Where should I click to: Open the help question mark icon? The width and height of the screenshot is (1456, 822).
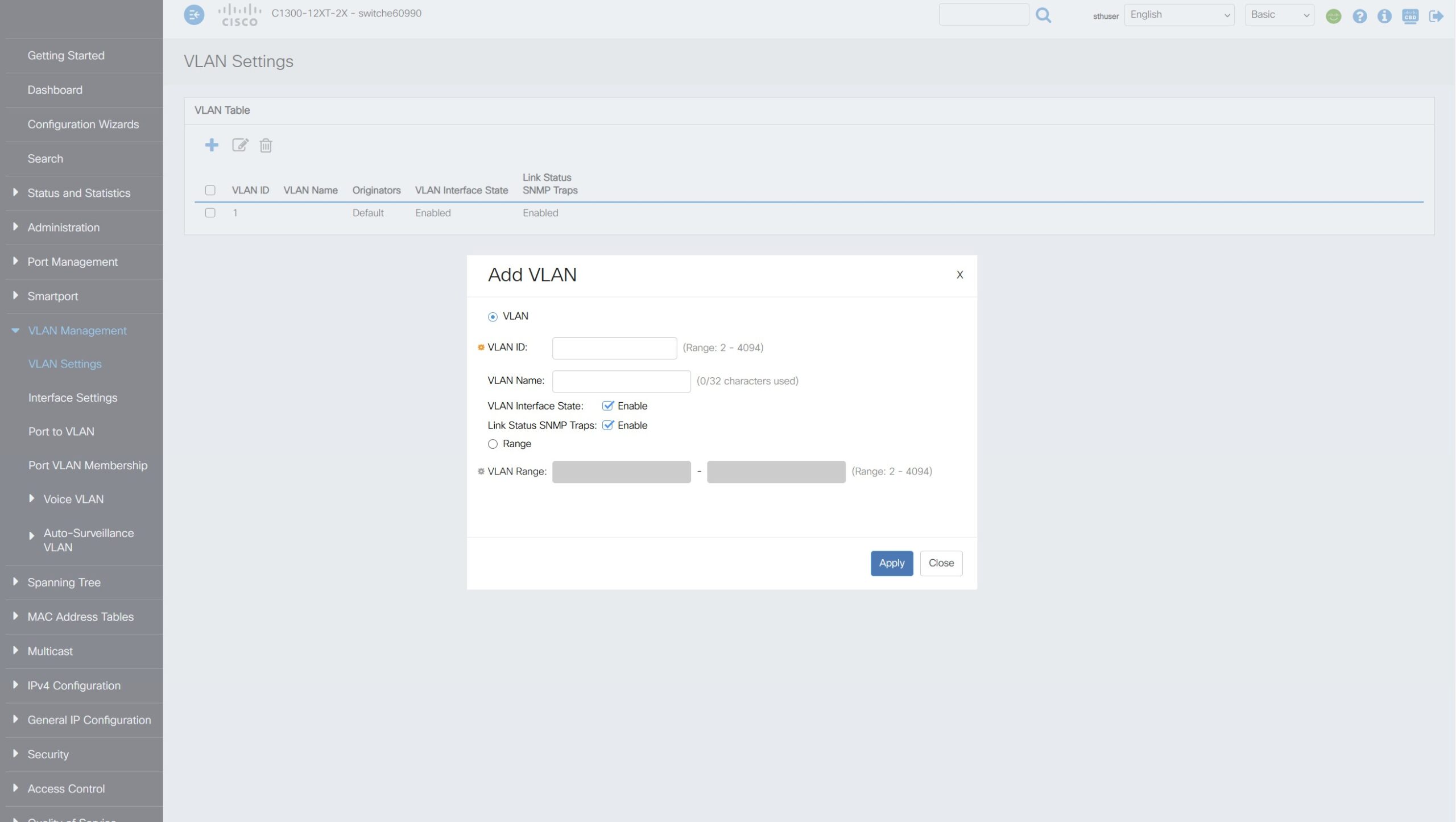click(1359, 16)
